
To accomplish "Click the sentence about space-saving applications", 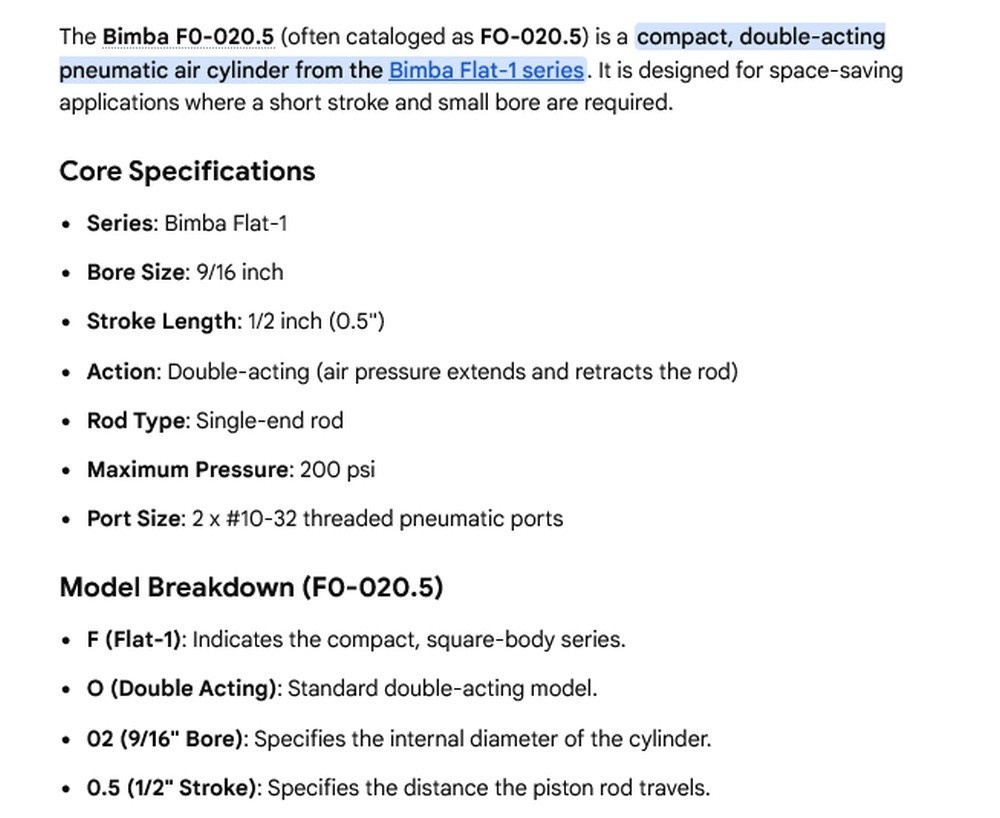I will [482, 86].
